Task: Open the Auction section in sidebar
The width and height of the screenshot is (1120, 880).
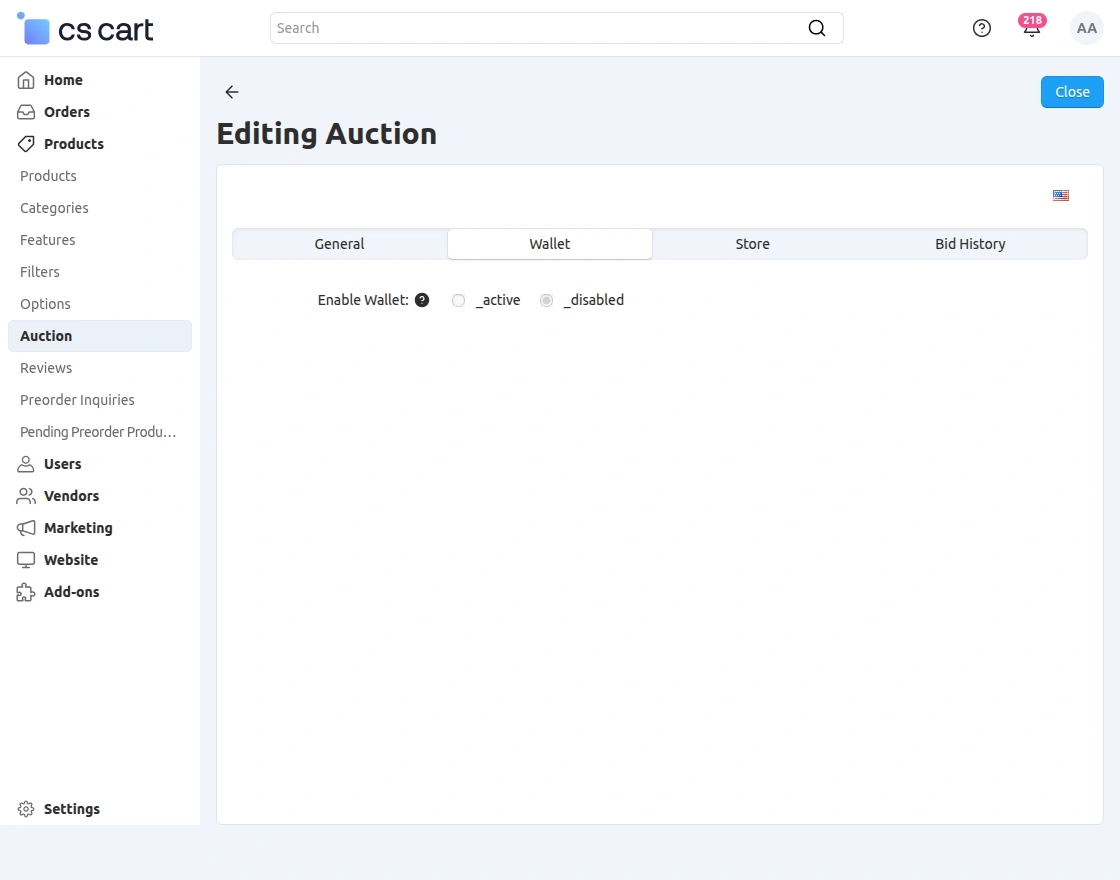Action: click(x=45, y=336)
